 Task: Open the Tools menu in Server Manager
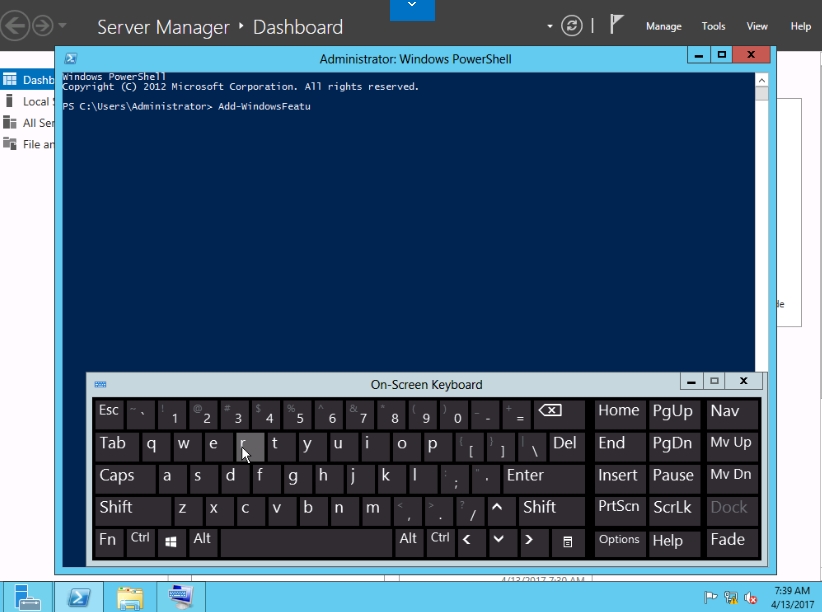(x=713, y=27)
